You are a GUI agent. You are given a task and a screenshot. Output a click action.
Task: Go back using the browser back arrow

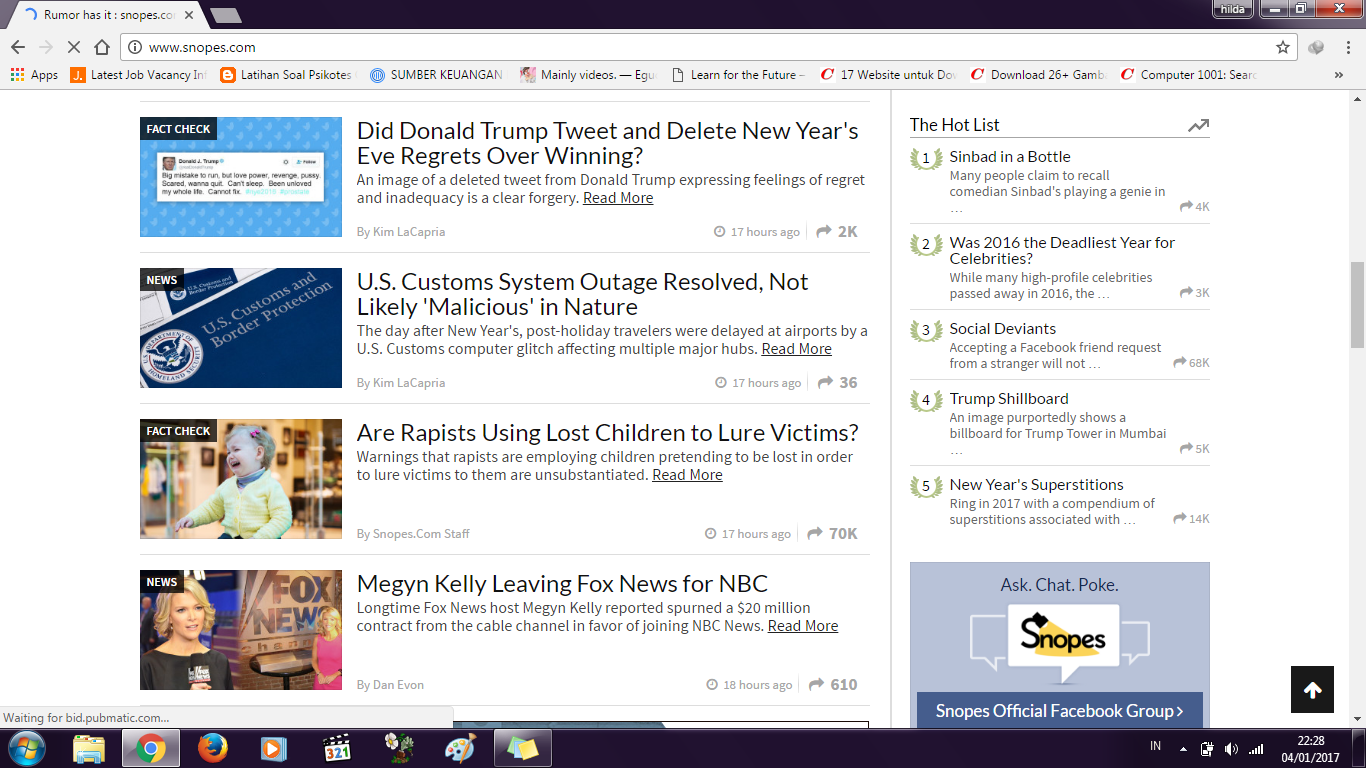18,47
